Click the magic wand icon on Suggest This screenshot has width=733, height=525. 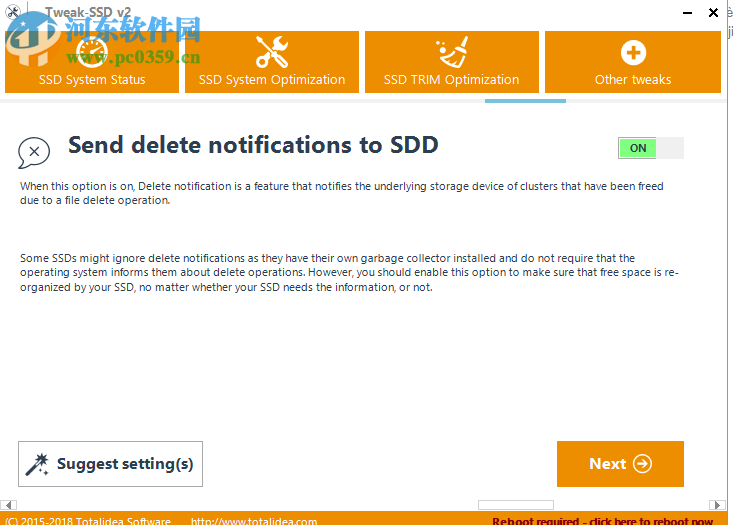click(x=37, y=464)
